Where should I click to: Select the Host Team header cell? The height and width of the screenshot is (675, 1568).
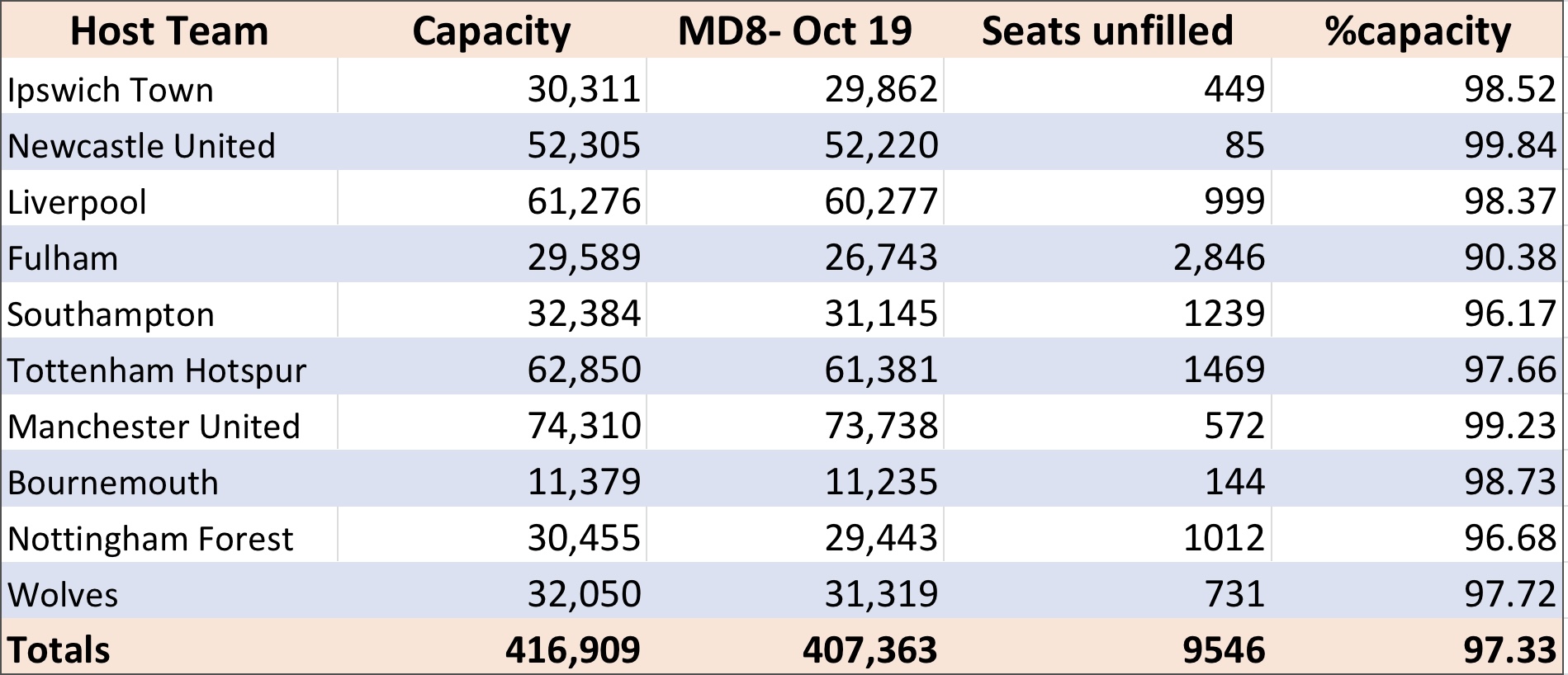pos(169,31)
